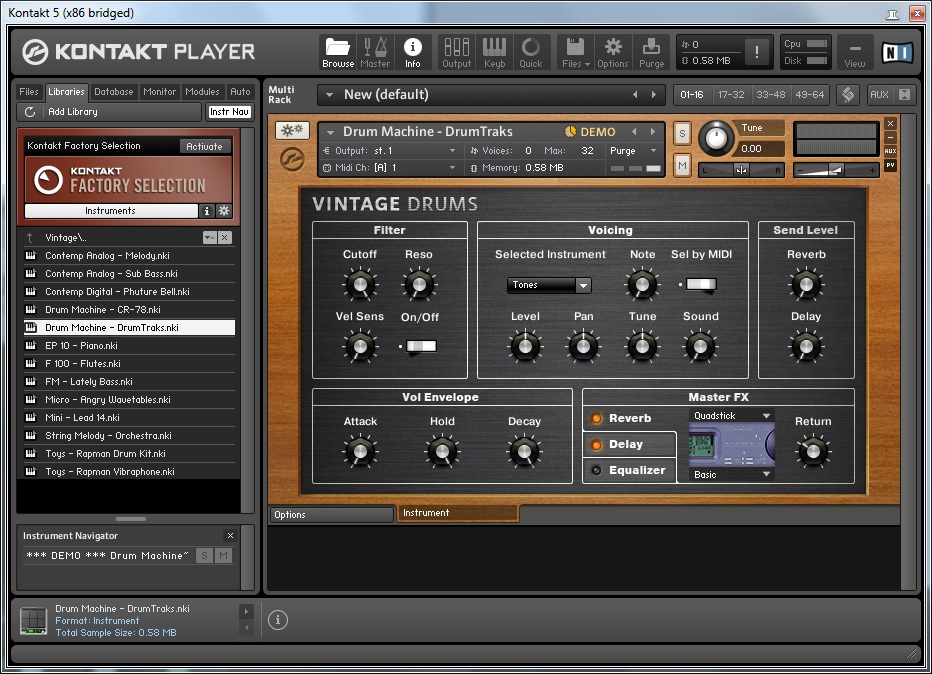Show rack page 17-32

(x=731, y=95)
